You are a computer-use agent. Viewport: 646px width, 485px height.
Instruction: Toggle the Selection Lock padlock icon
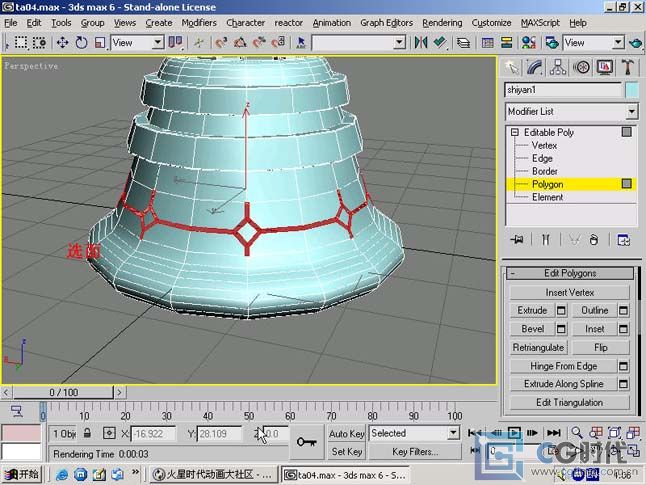87,433
